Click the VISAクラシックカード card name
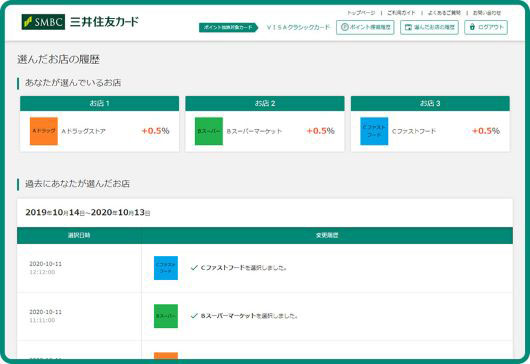This screenshot has width=530, height=364. coord(298,27)
